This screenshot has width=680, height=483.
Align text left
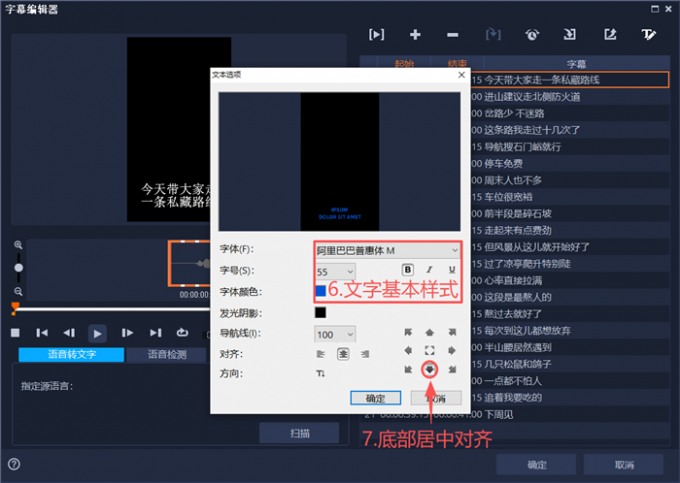(320, 354)
